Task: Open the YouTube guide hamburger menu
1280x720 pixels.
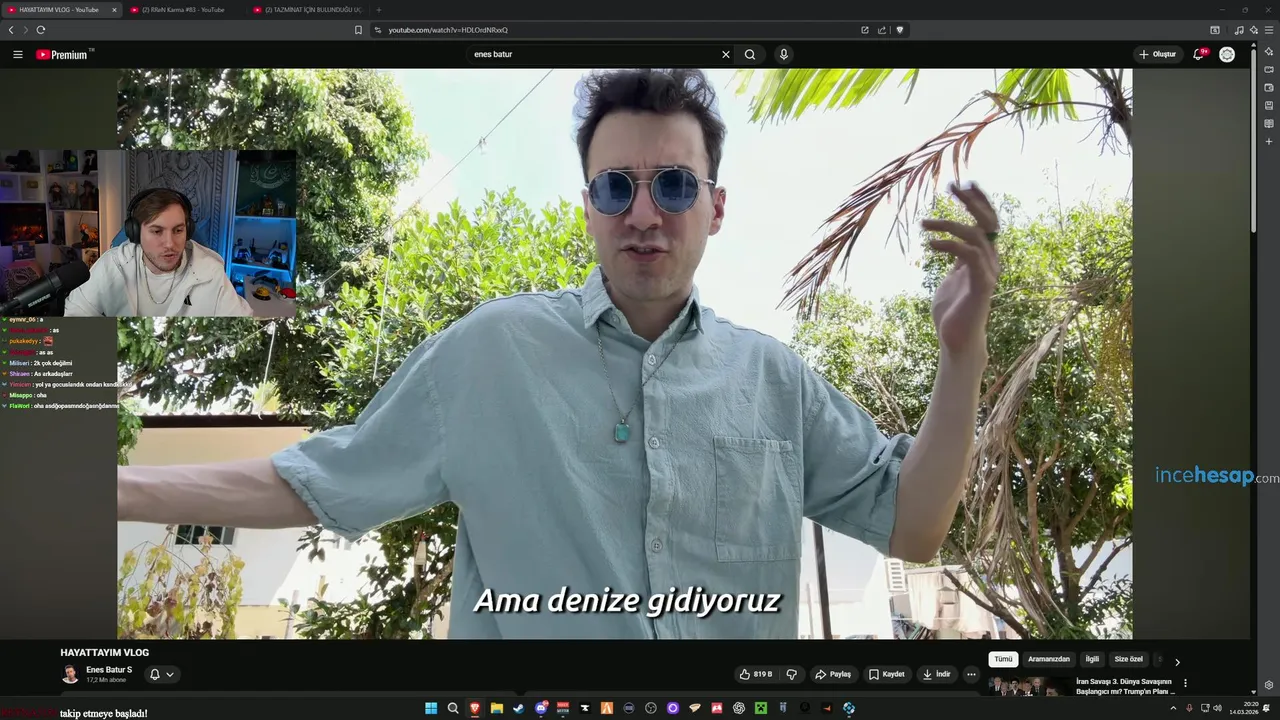Action: click(x=18, y=54)
